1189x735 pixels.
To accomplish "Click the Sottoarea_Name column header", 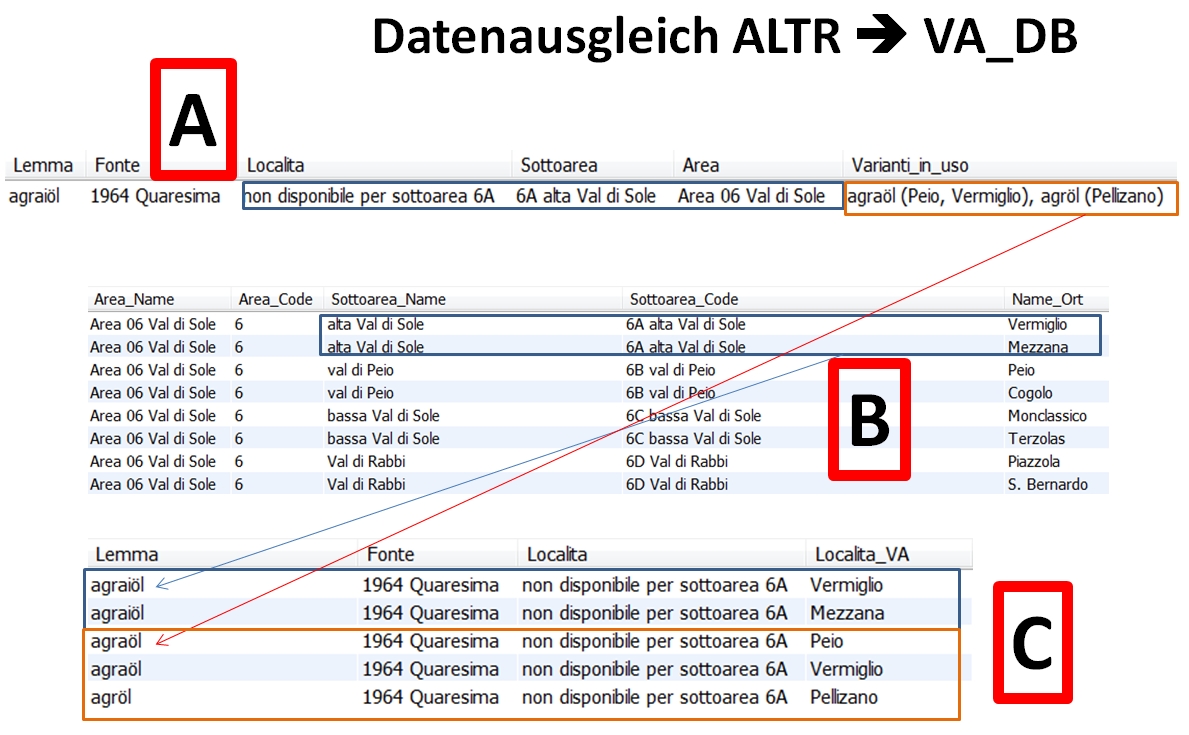I will coord(388,299).
